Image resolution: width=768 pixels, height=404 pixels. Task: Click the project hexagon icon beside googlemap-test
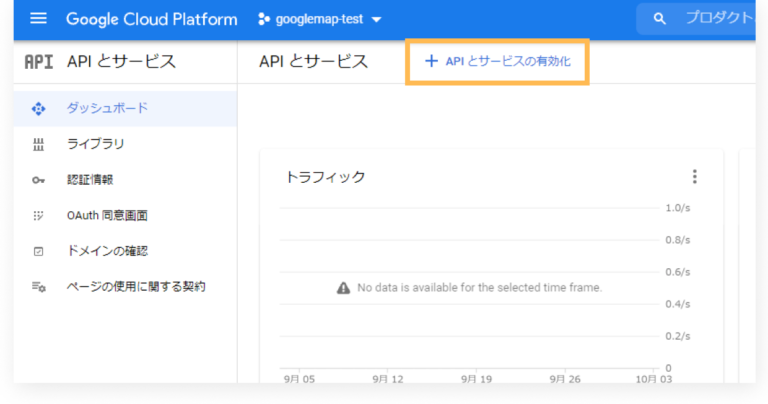click(x=265, y=19)
